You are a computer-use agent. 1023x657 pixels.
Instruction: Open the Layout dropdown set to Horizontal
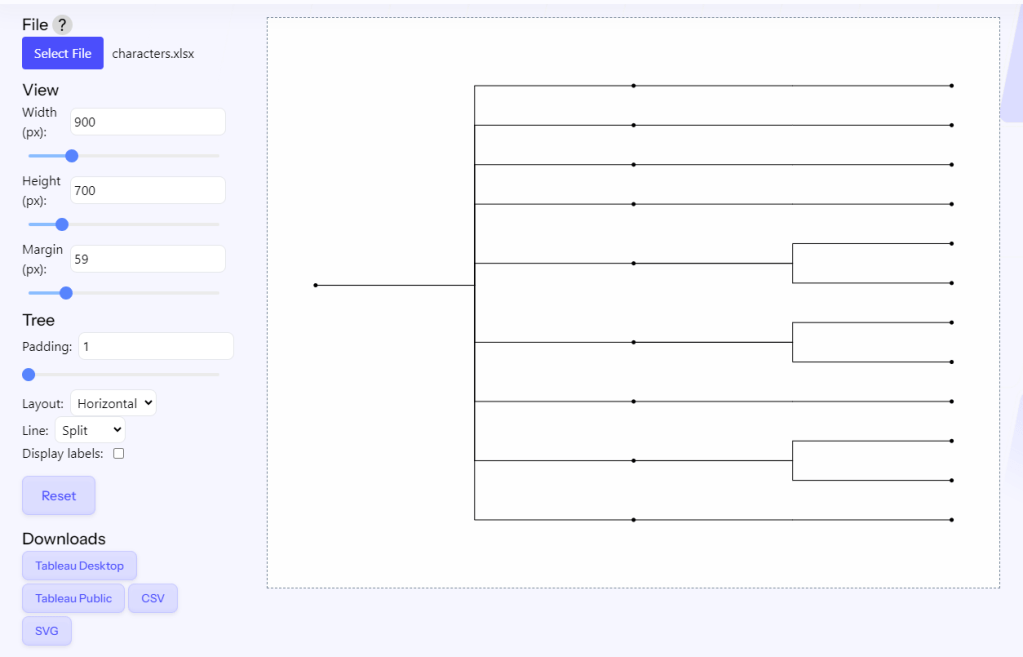pyautogui.click(x=113, y=404)
